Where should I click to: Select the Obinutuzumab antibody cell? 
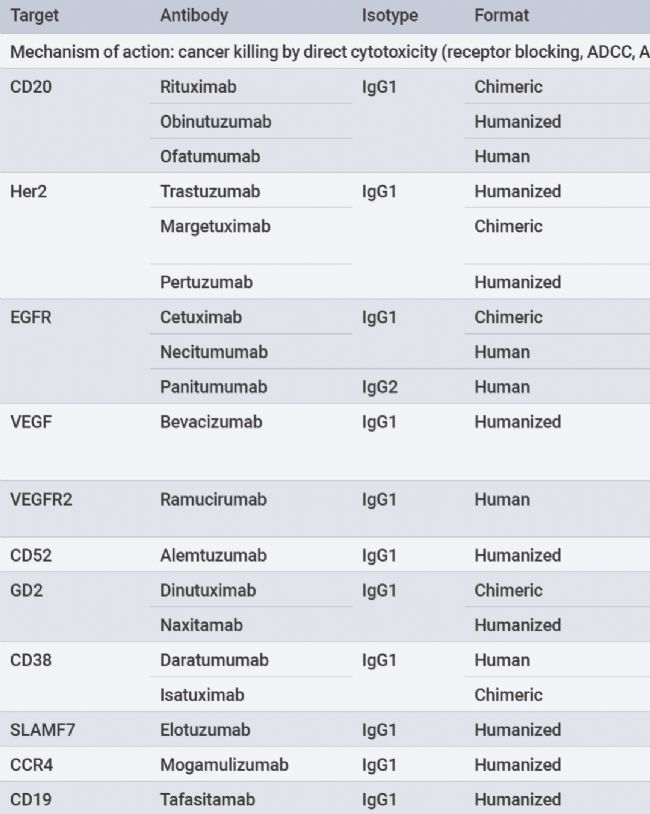(x=215, y=122)
